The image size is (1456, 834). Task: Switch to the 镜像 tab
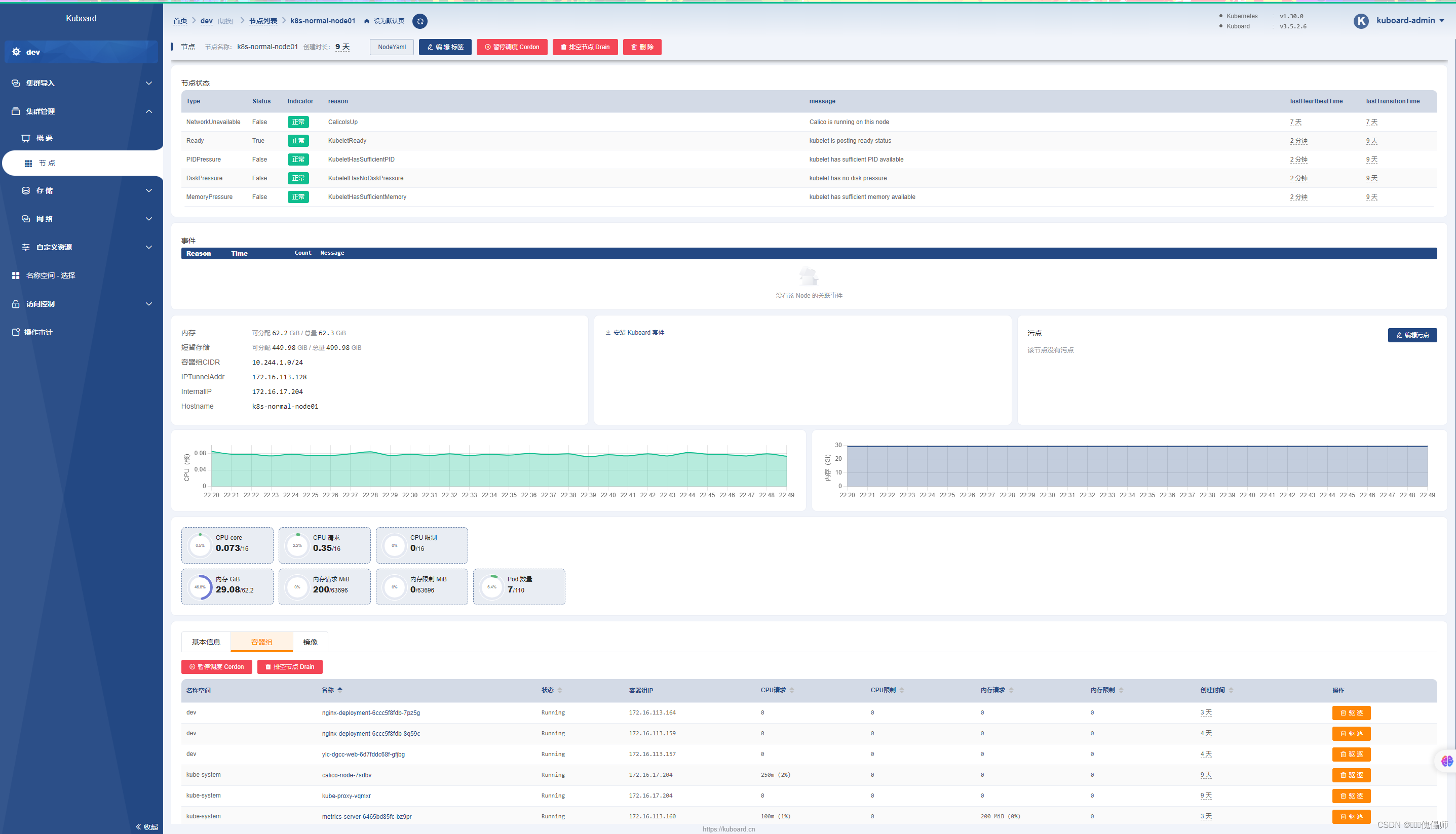(310, 642)
